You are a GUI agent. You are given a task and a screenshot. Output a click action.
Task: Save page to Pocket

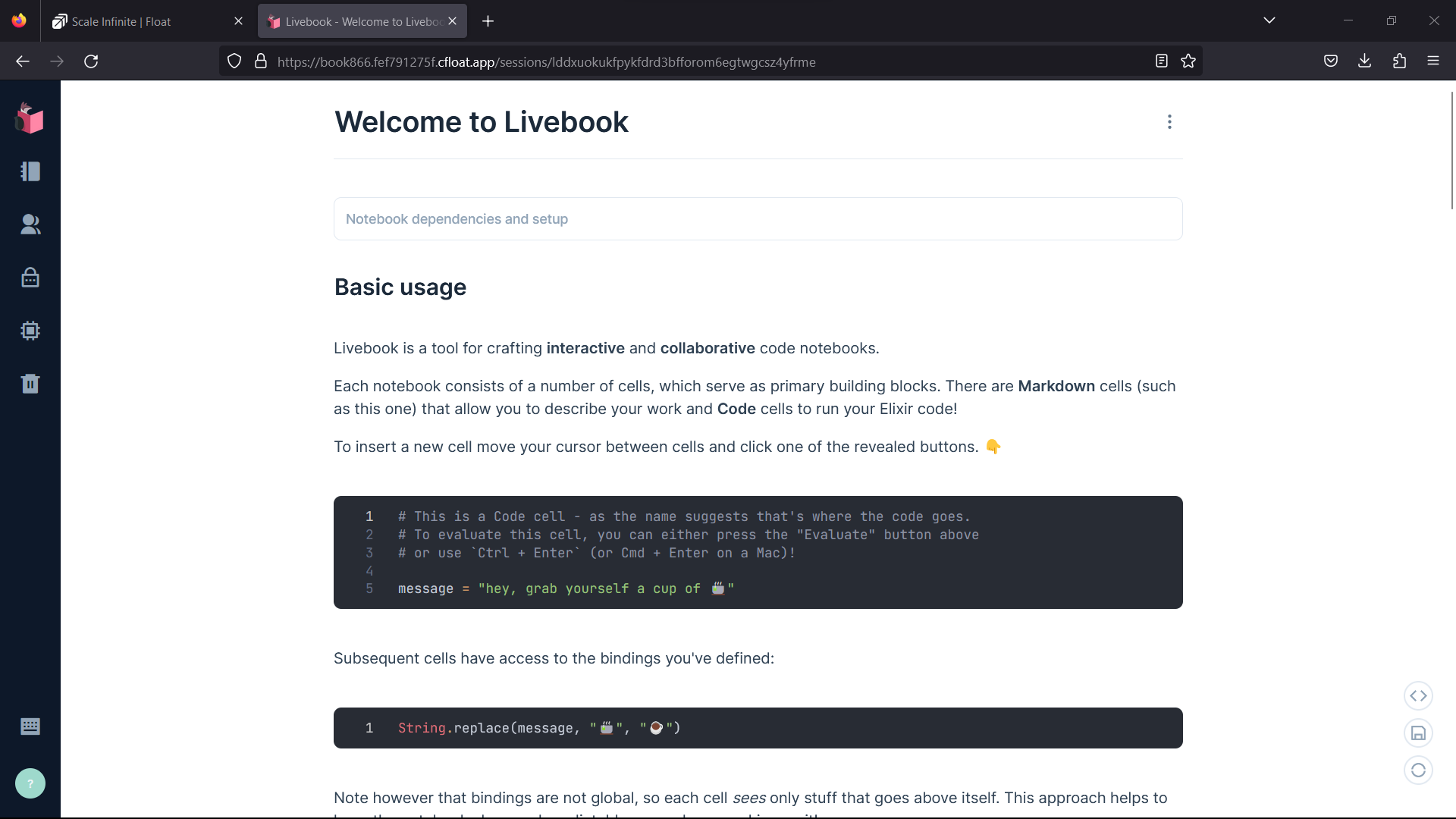[1330, 61]
